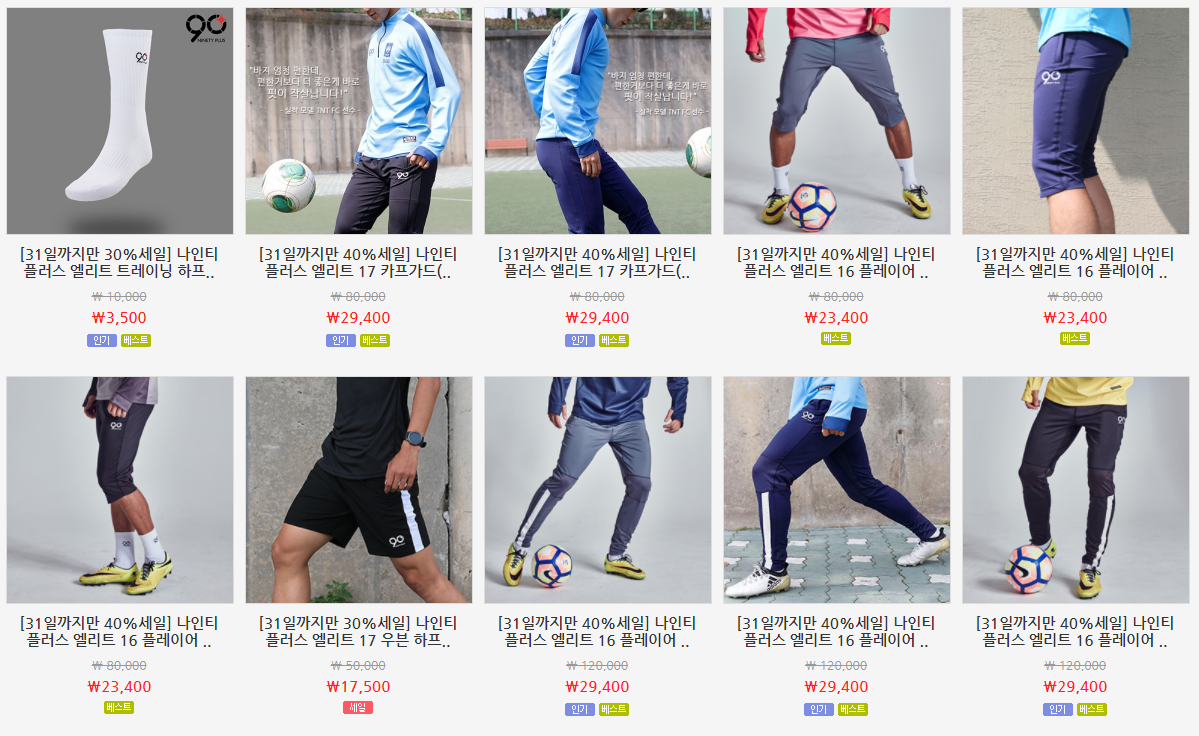Screen dimensions: 1199x736
Task: Open the 엘리트 17 우븐 하프 title link
Action: [358, 631]
